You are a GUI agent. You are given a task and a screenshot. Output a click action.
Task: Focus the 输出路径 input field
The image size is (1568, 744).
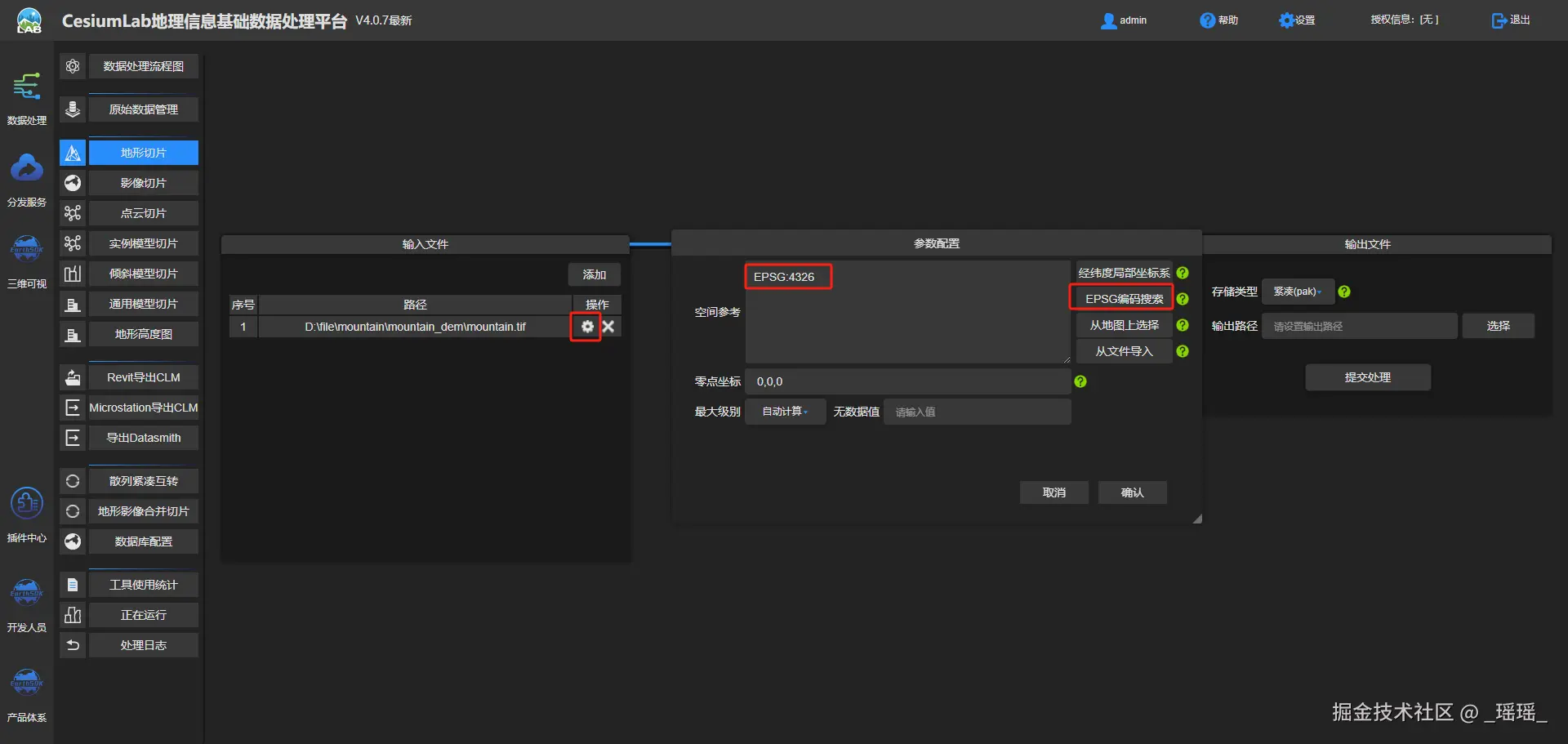tap(1360, 326)
